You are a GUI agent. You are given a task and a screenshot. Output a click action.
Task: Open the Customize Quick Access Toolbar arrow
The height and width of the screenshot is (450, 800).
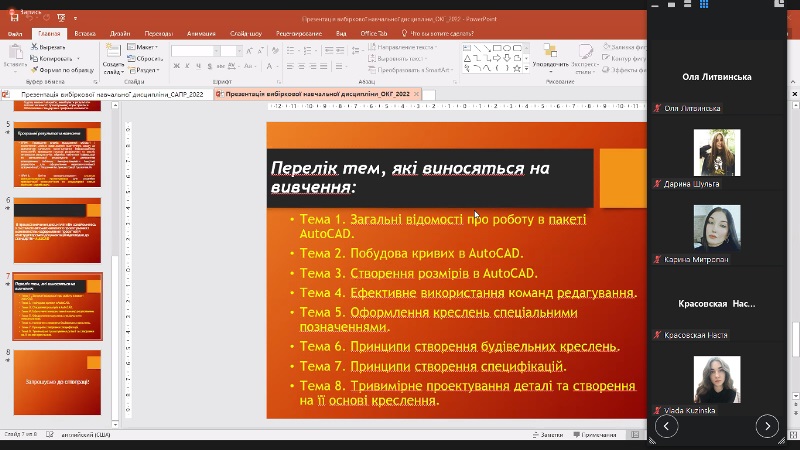[x=76, y=18]
